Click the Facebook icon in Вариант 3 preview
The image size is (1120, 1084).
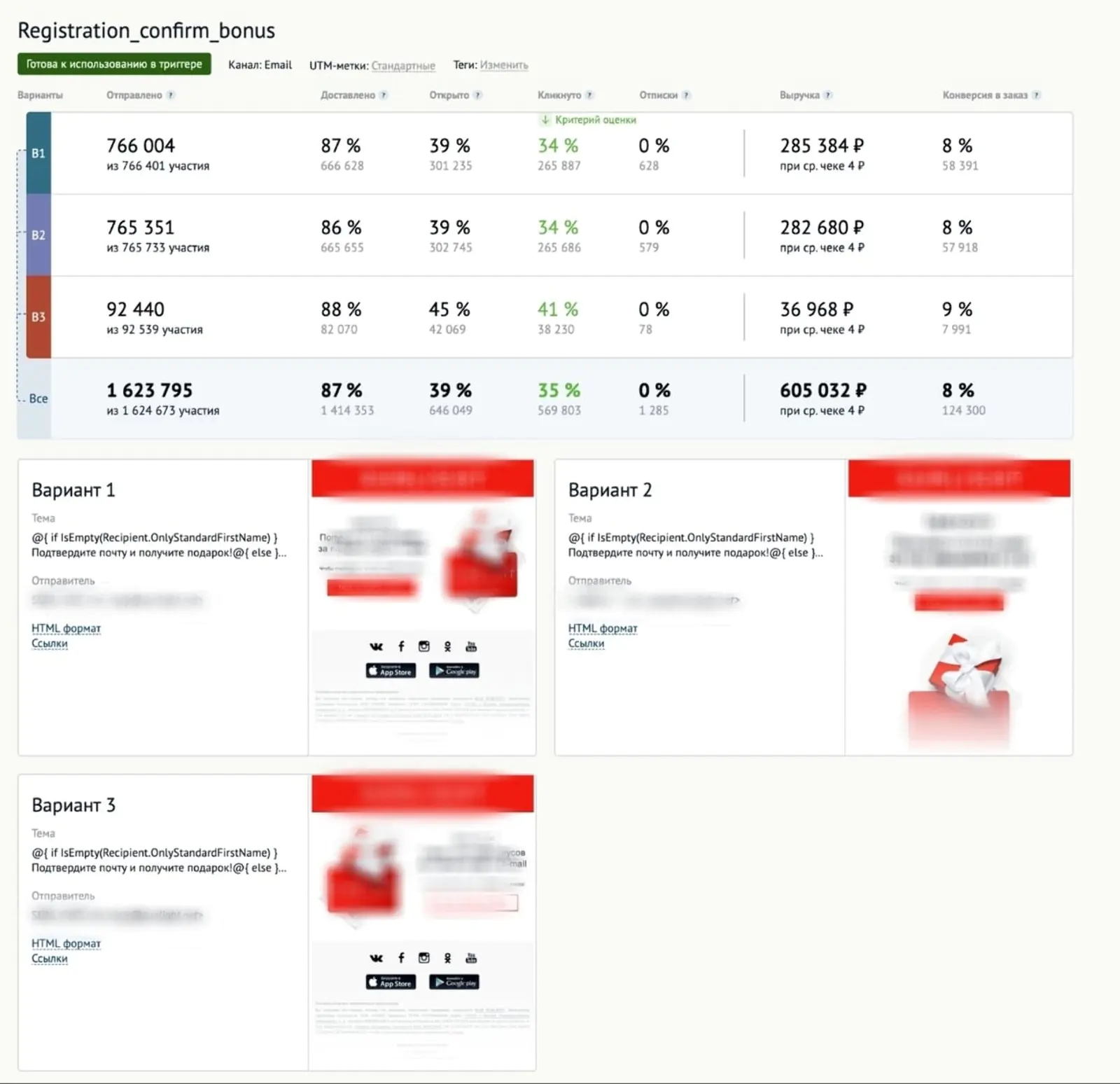[x=401, y=958]
